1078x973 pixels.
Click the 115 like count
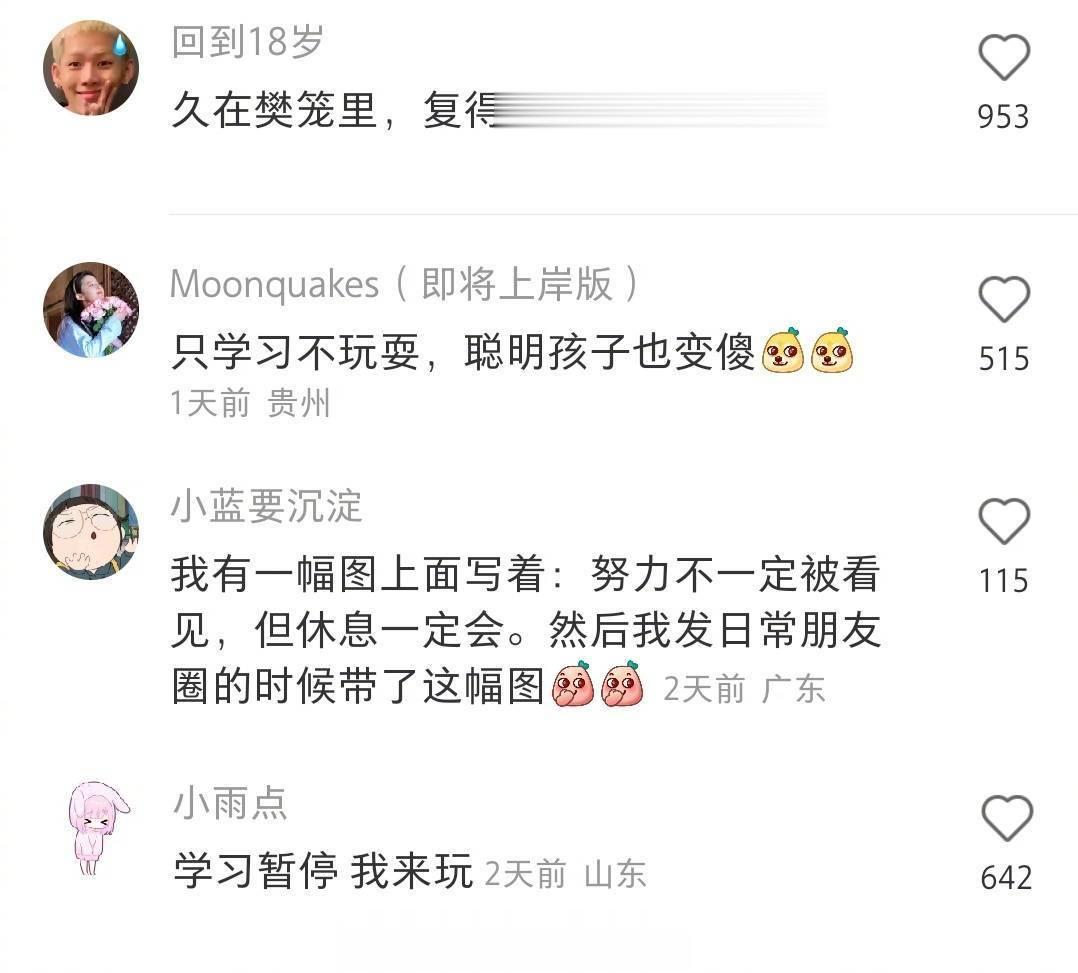(x=1004, y=581)
